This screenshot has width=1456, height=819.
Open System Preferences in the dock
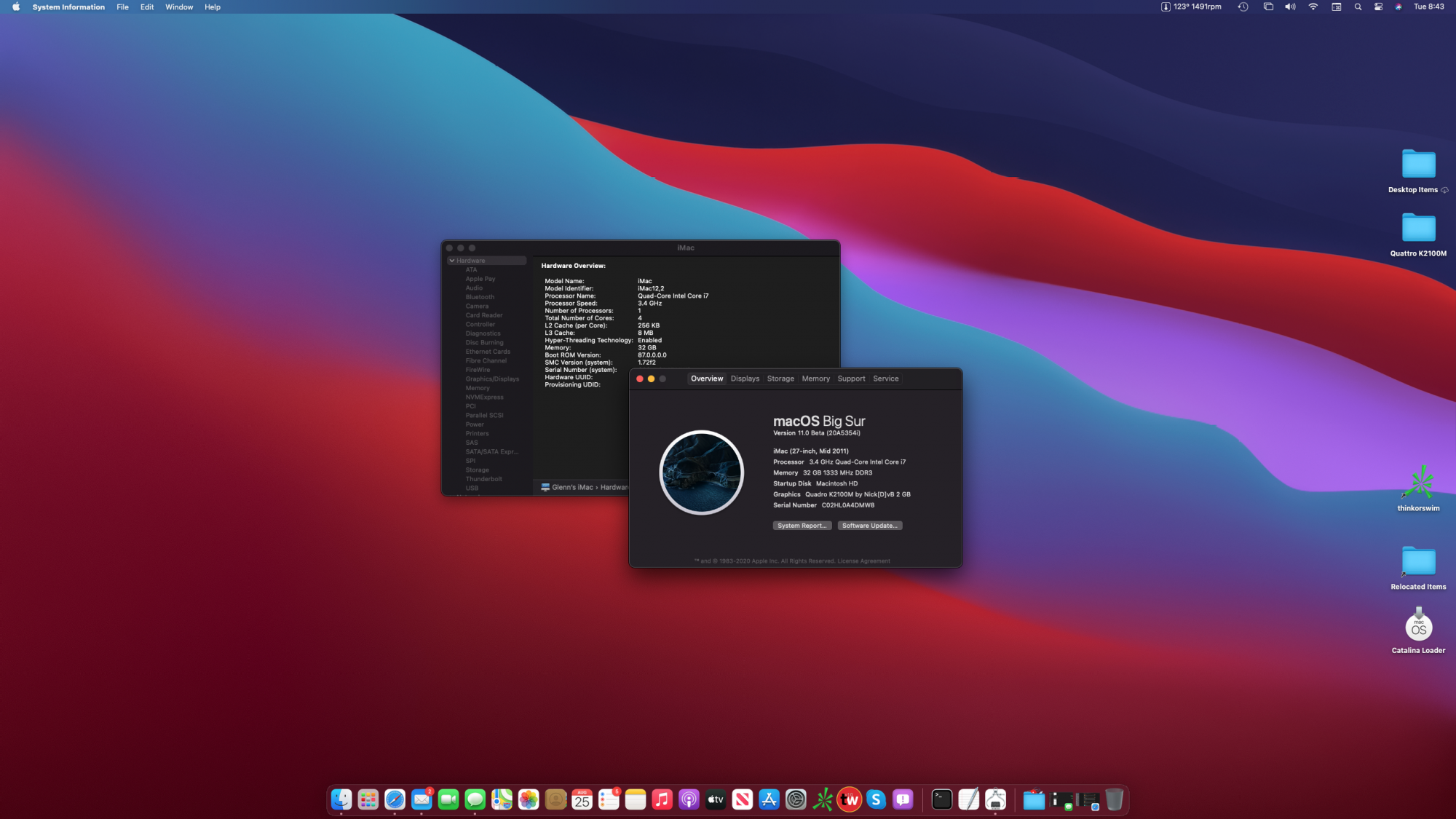point(796,799)
